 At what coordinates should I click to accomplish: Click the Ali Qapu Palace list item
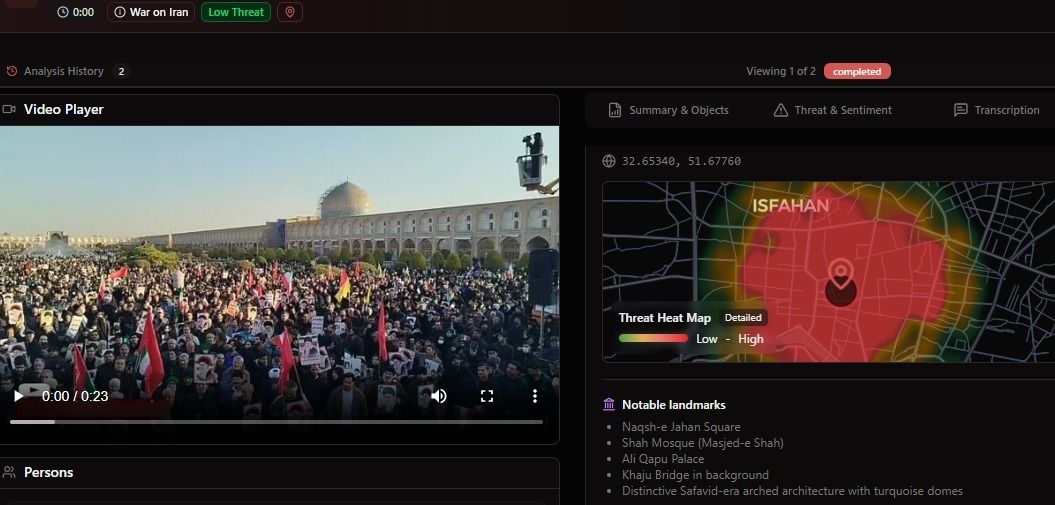pos(663,459)
